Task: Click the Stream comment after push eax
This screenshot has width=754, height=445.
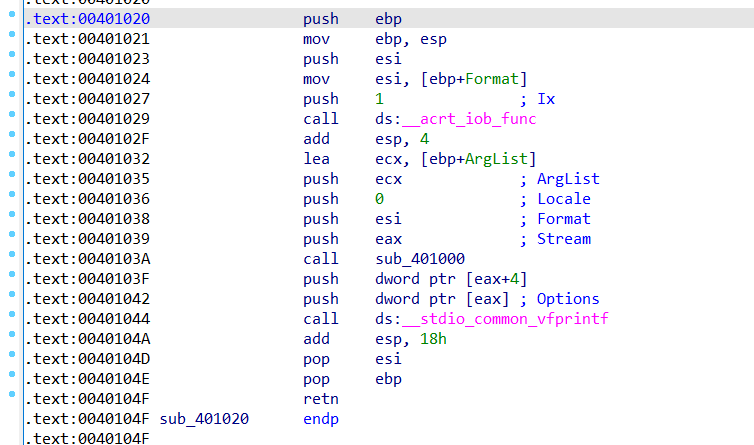Action: tap(563, 239)
